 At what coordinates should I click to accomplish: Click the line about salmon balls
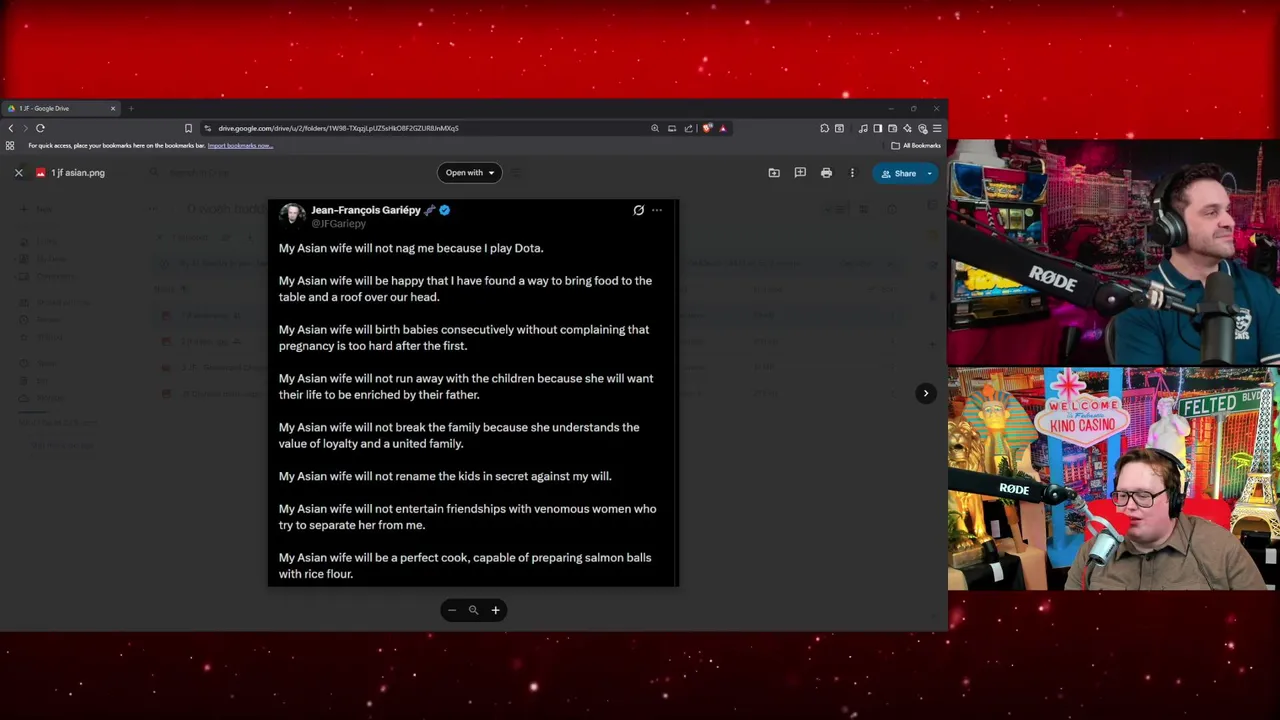[465, 566]
